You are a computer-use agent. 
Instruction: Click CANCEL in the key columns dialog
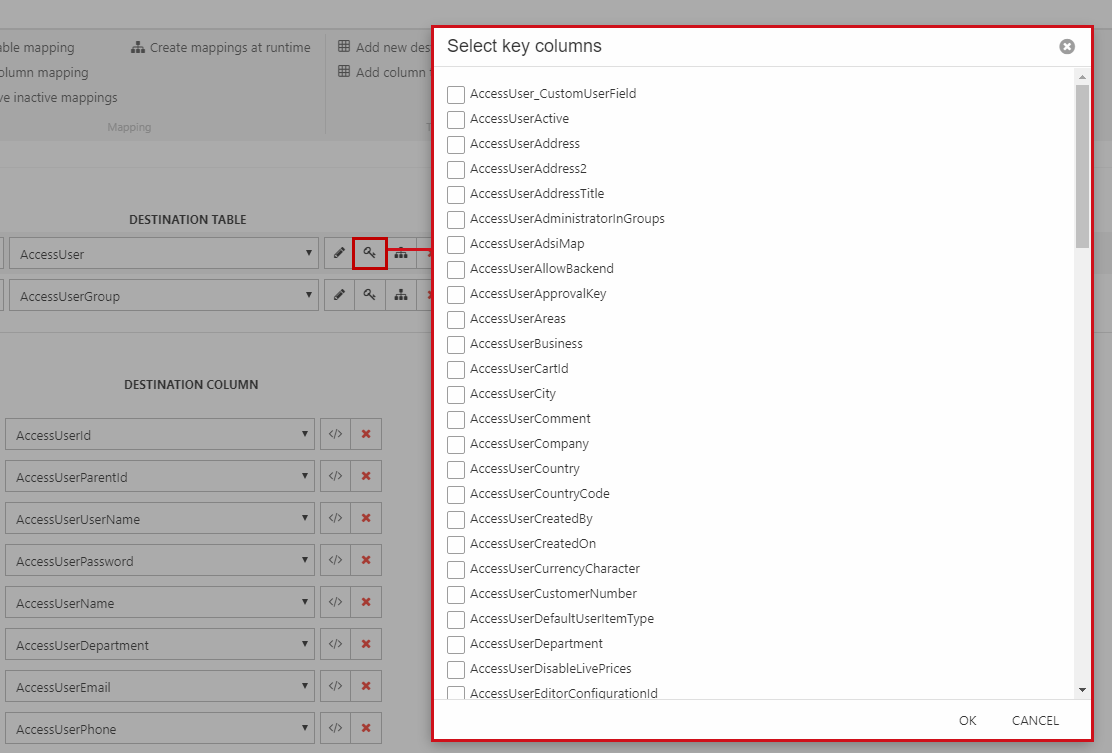point(1035,720)
